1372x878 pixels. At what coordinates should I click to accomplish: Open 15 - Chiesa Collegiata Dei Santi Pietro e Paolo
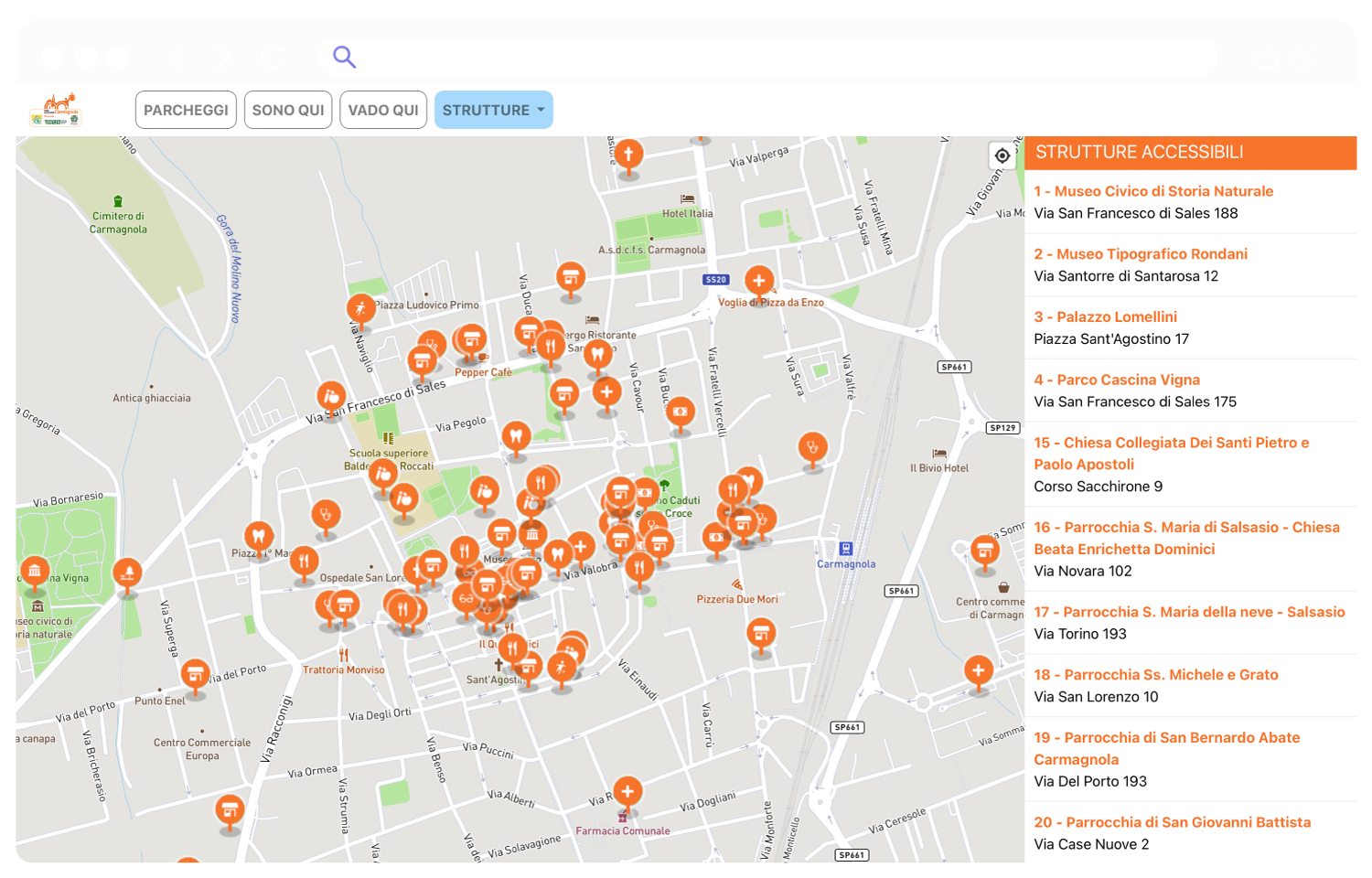coord(1172,454)
